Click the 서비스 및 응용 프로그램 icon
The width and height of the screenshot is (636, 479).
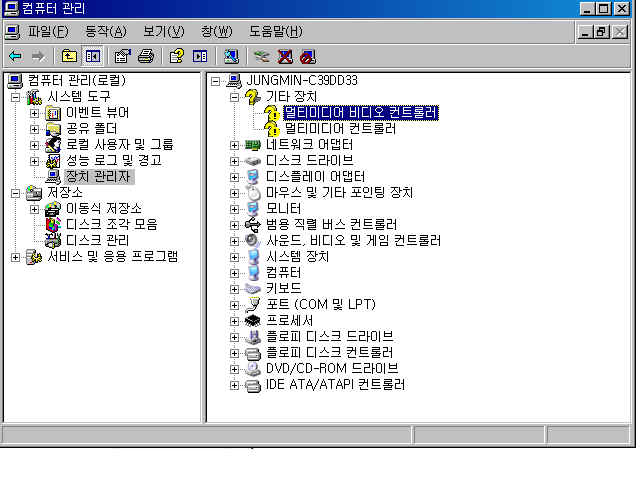click(34, 257)
